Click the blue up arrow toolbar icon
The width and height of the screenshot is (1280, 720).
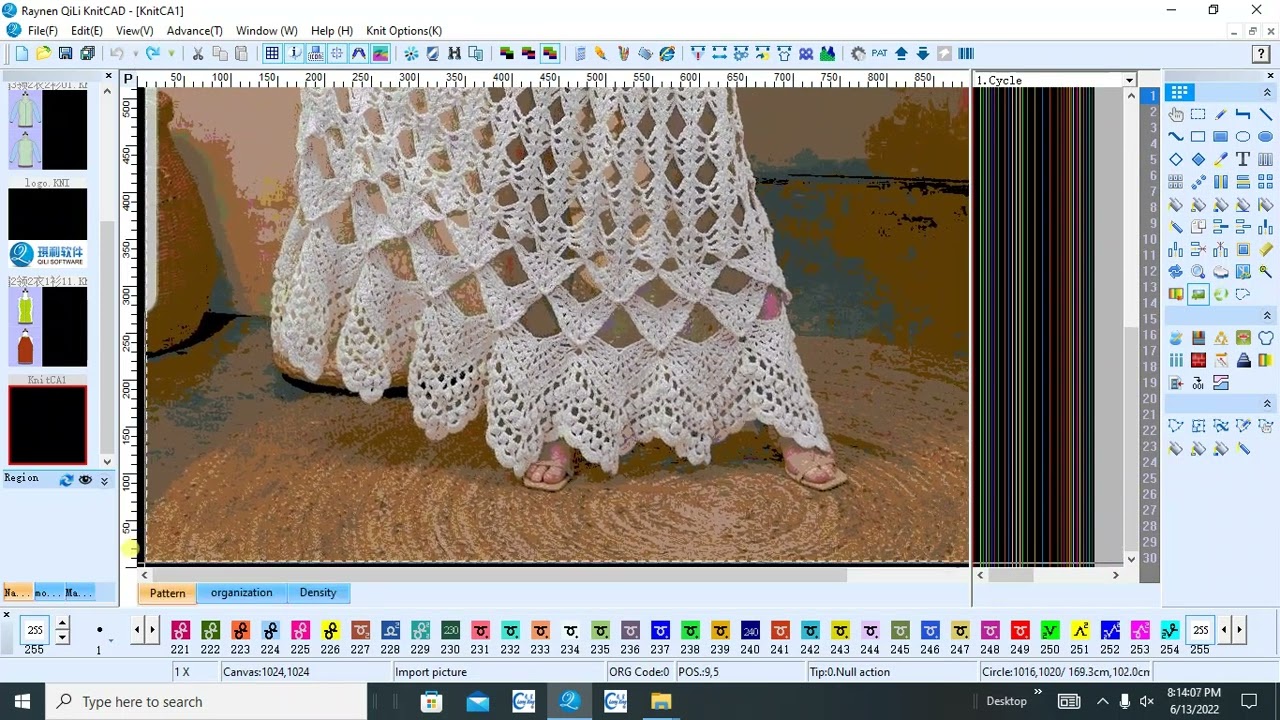point(901,54)
